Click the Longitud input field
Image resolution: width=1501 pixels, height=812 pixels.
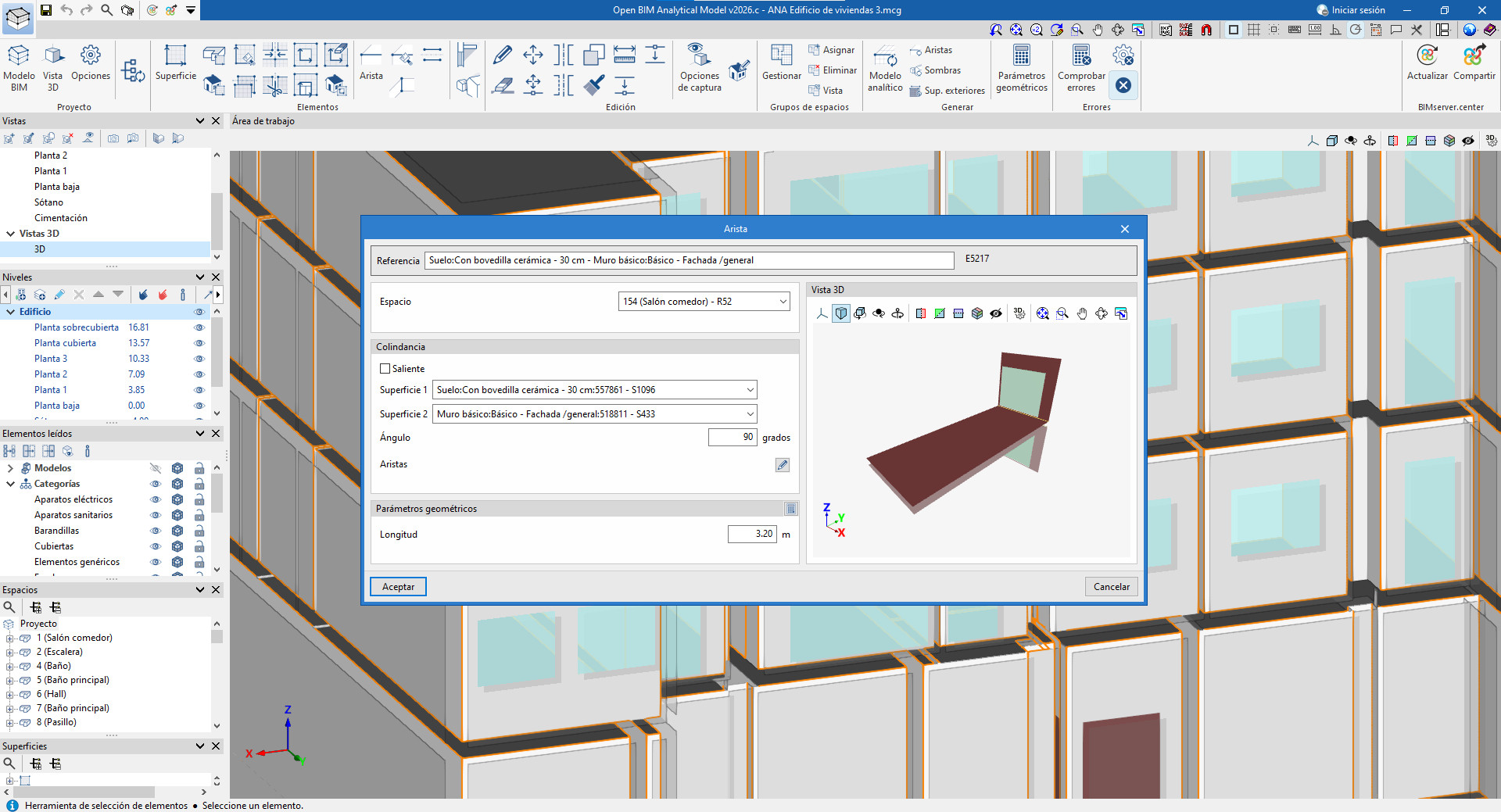click(751, 534)
